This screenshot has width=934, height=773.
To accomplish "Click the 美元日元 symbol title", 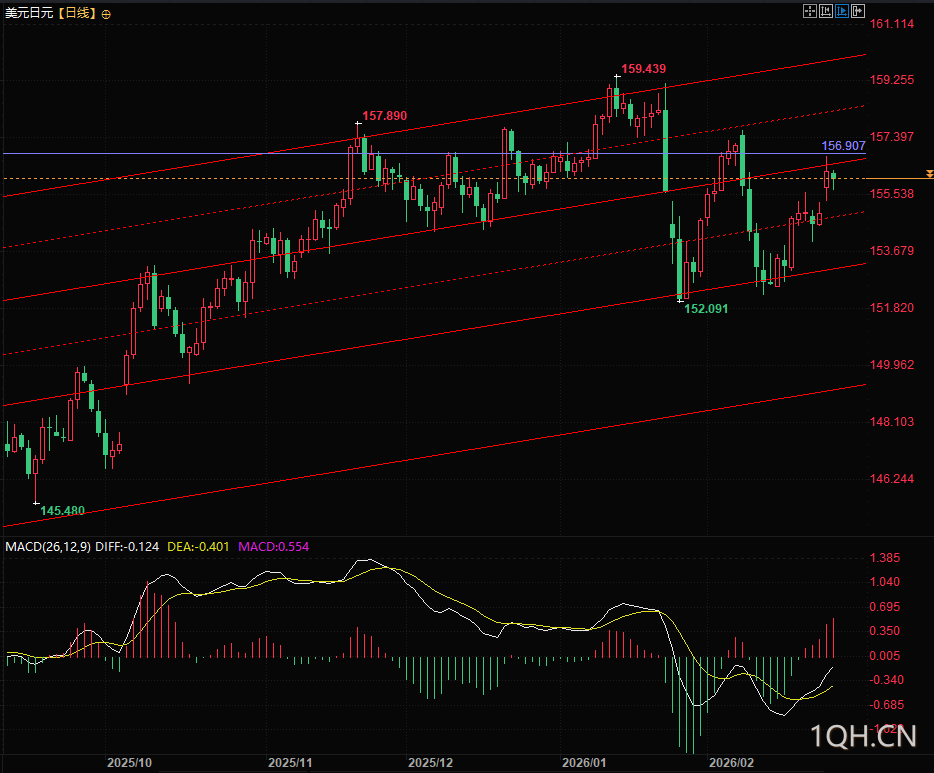I will pyautogui.click(x=27, y=13).
